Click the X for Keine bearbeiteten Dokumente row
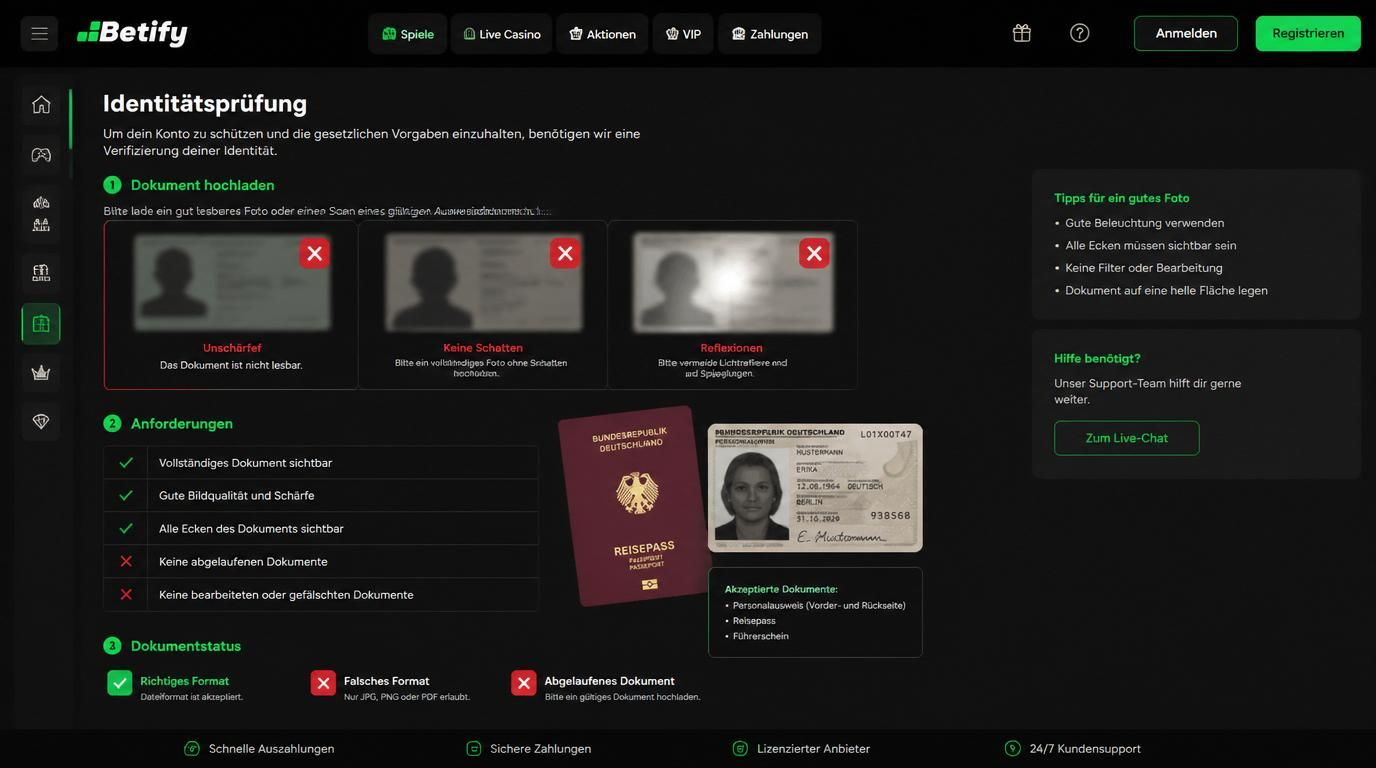The image size is (1376, 768). point(126,595)
